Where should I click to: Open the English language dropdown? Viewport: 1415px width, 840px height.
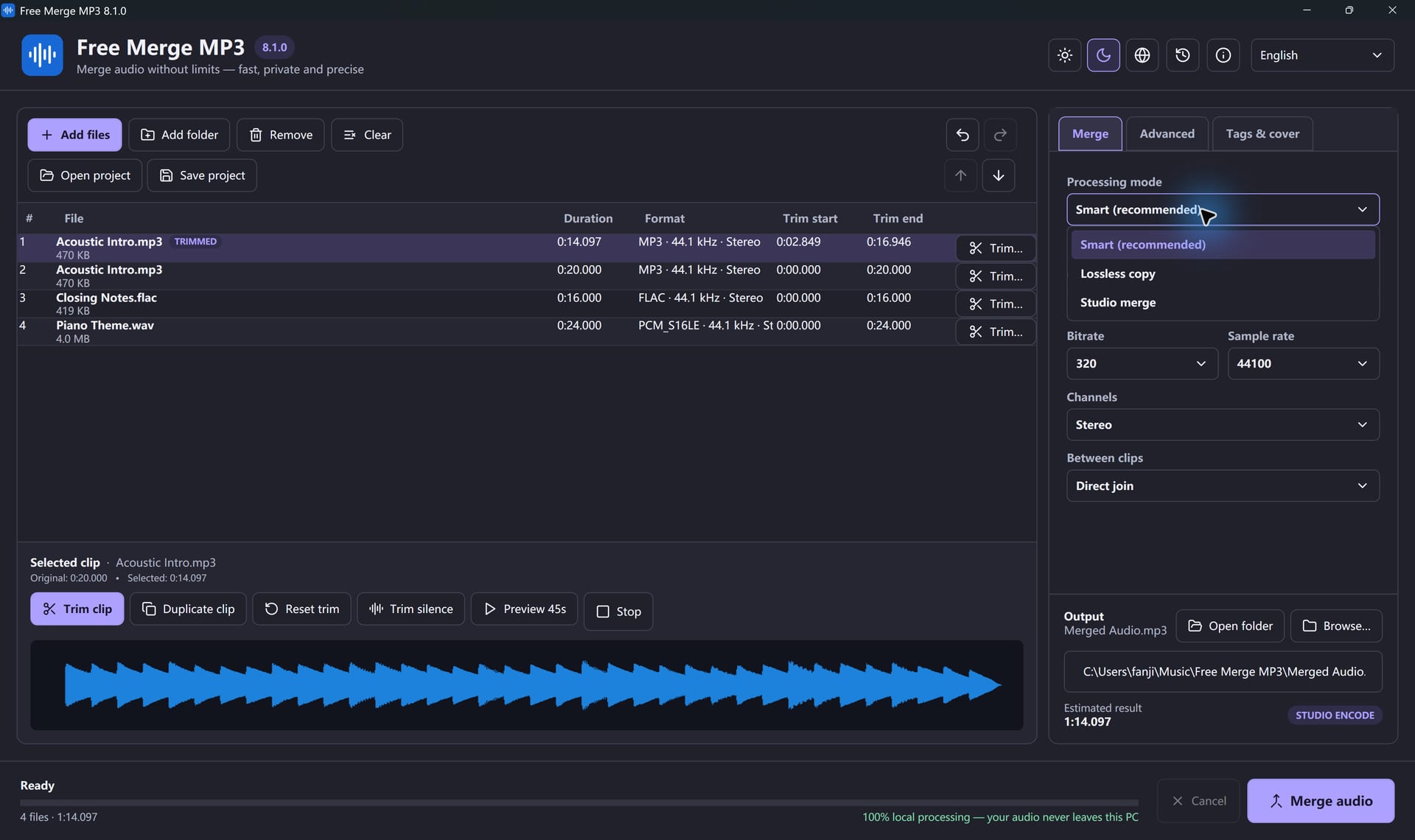(1322, 55)
